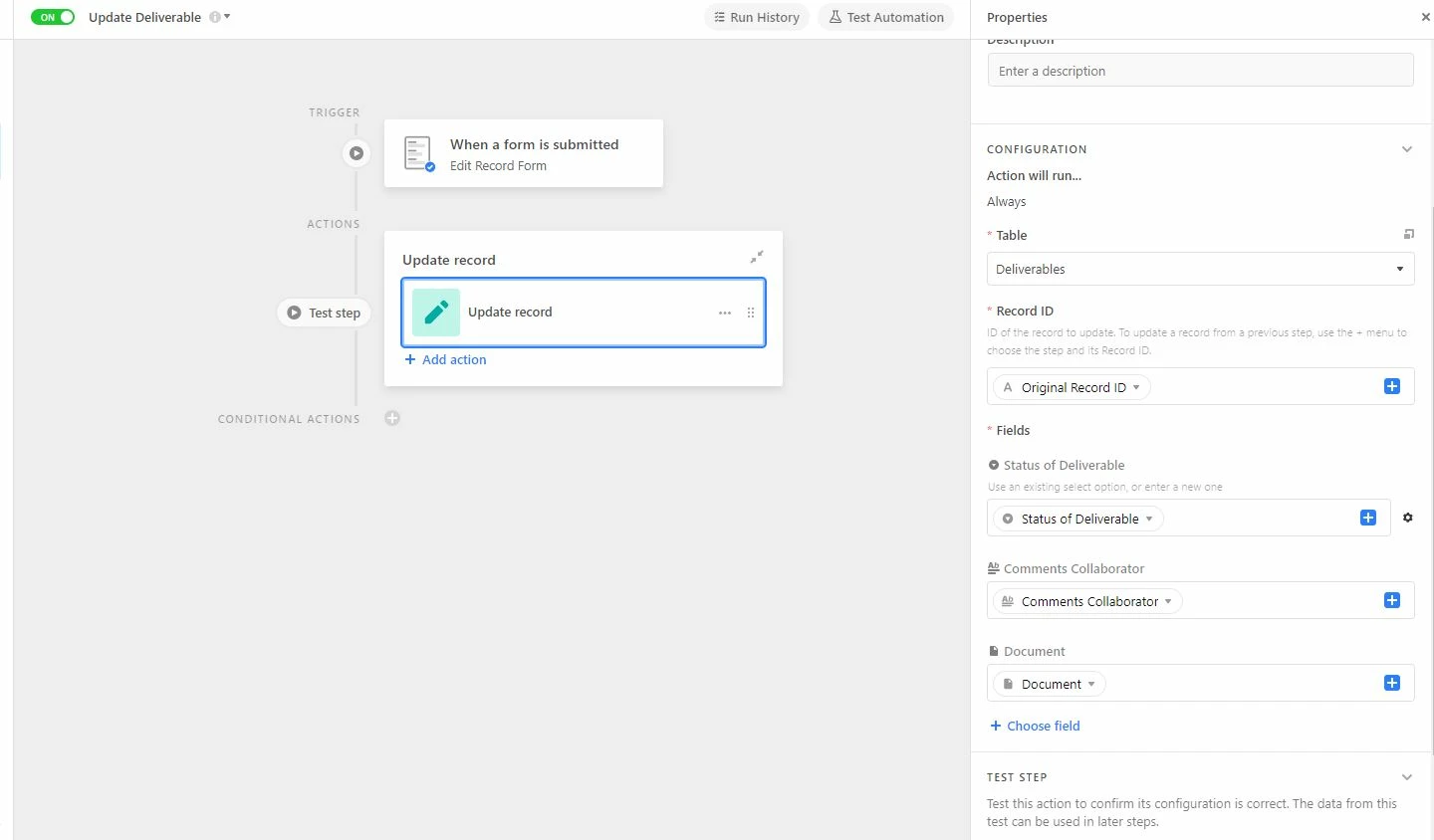The image size is (1434, 840).
Task: Click the green pencil Update record icon
Action: click(436, 313)
